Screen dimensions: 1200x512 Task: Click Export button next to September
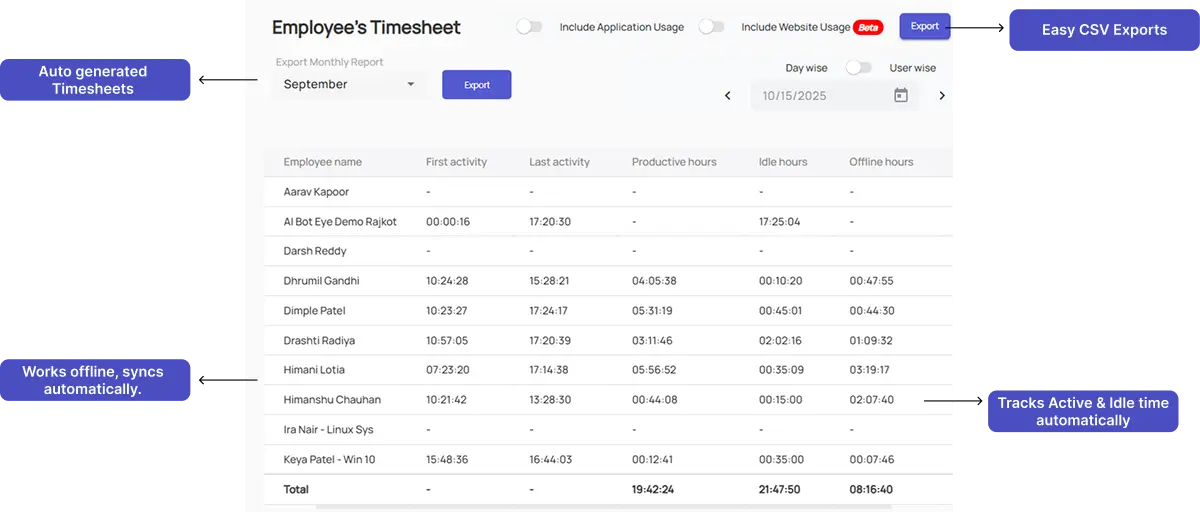pos(477,85)
